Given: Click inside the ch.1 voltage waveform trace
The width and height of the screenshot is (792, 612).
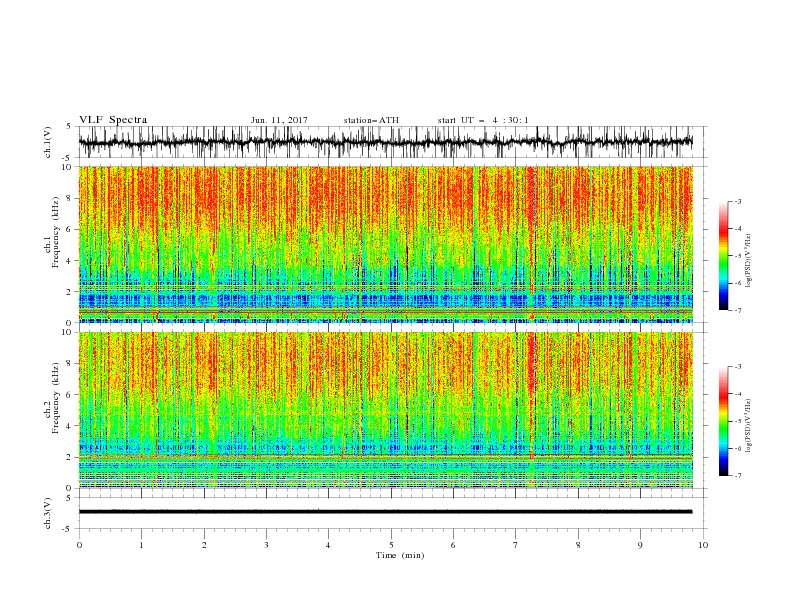Looking at the screenshot, I should click(385, 142).
